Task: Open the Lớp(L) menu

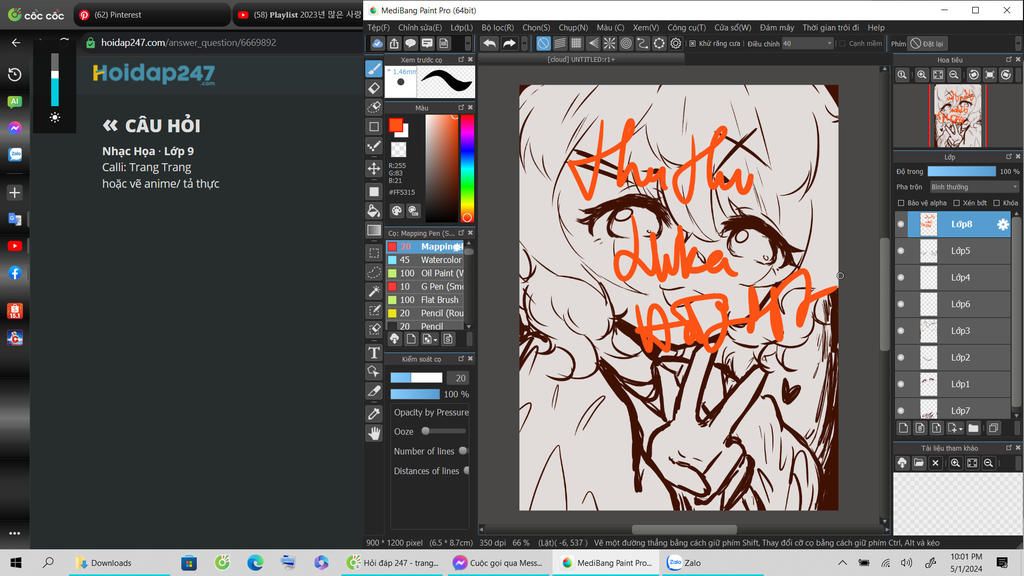Action: (x=461, y=27)
